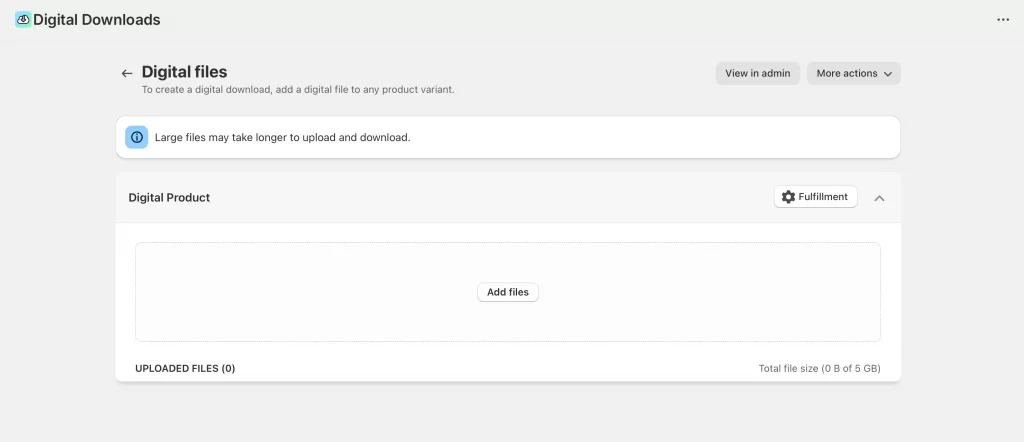Collapse the Digital Product section
Viewport: 1024px width, 442px height.
point(879,198)
